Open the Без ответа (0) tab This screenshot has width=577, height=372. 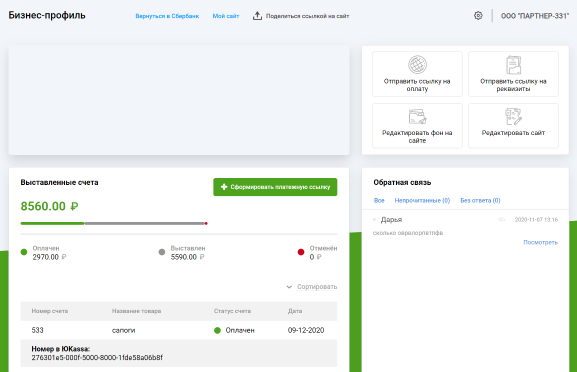(x=480, y=201)
